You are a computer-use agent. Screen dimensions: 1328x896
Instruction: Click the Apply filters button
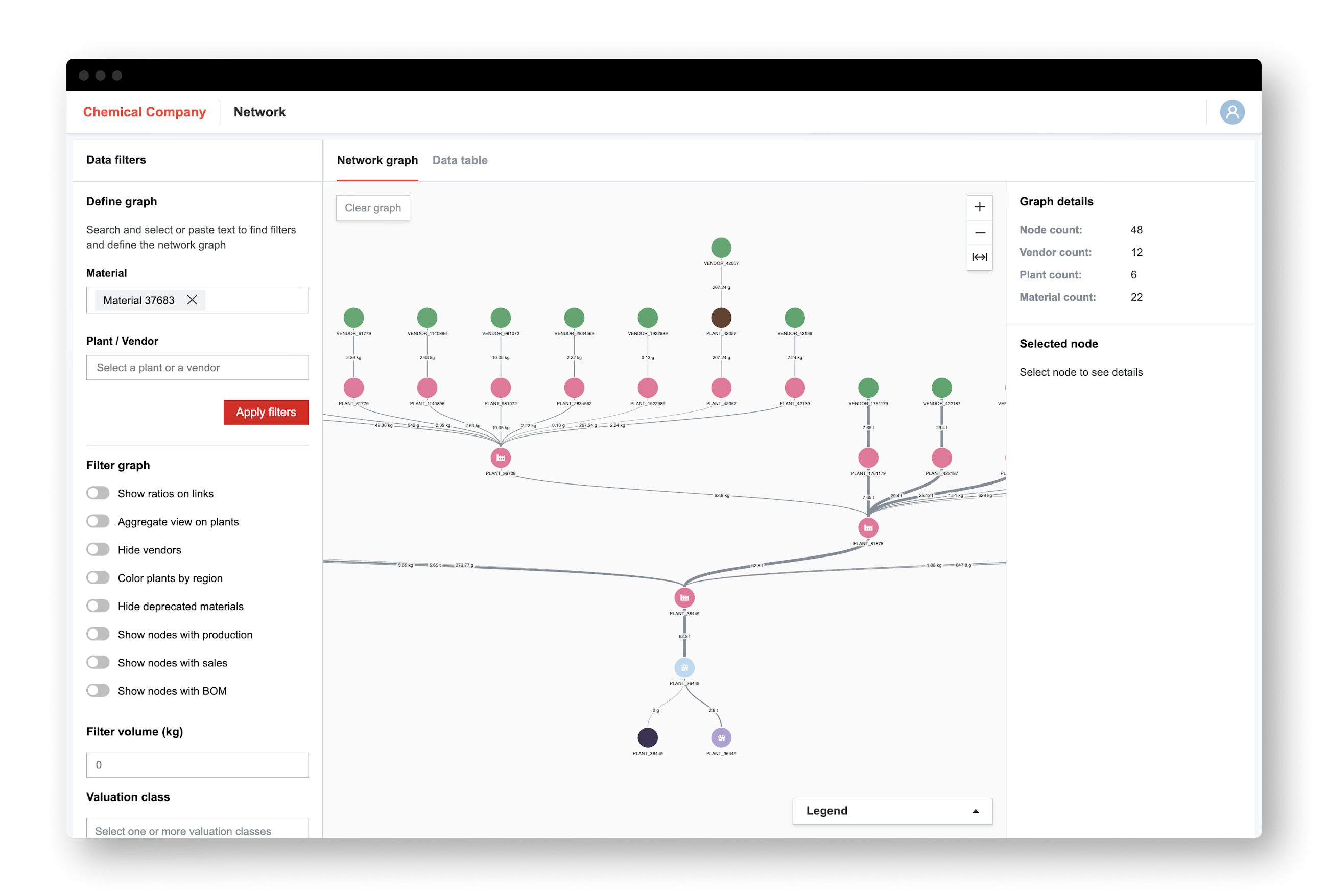266,411
